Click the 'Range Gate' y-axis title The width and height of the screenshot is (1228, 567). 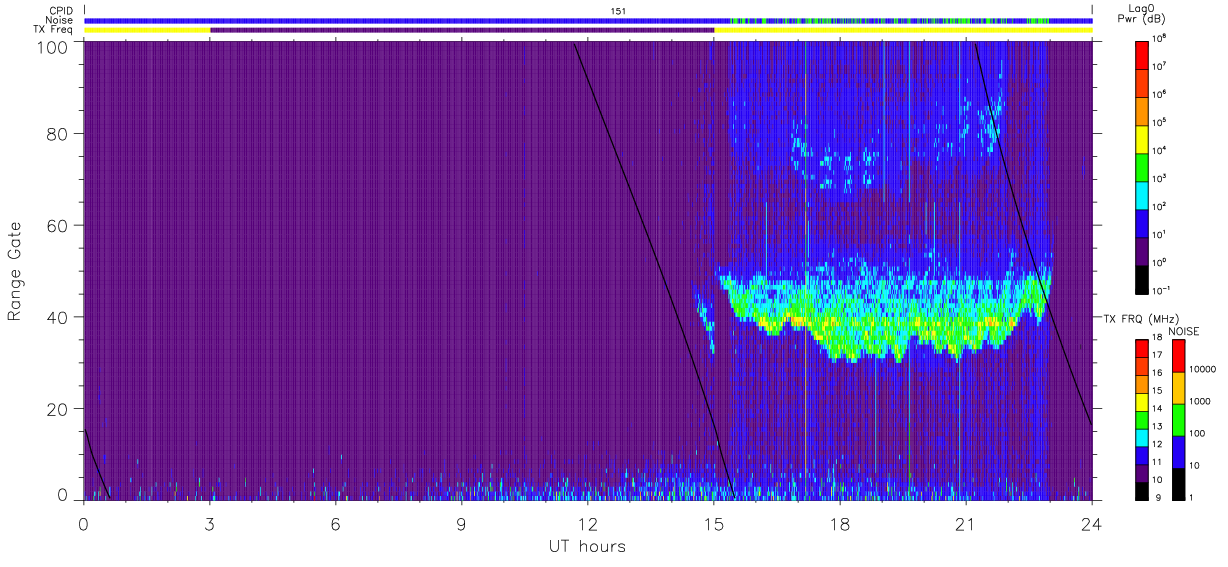[16, 272]
